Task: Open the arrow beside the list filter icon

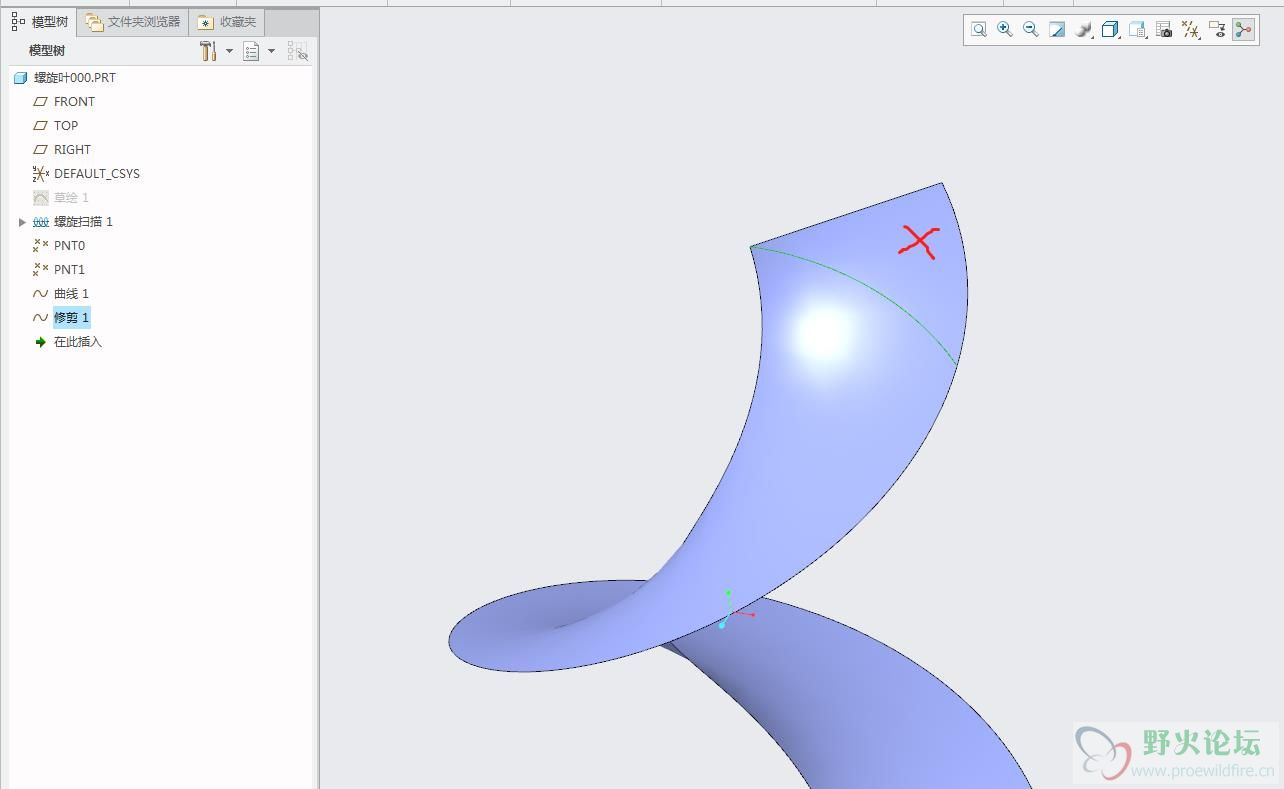Action: tap(271, 51)
